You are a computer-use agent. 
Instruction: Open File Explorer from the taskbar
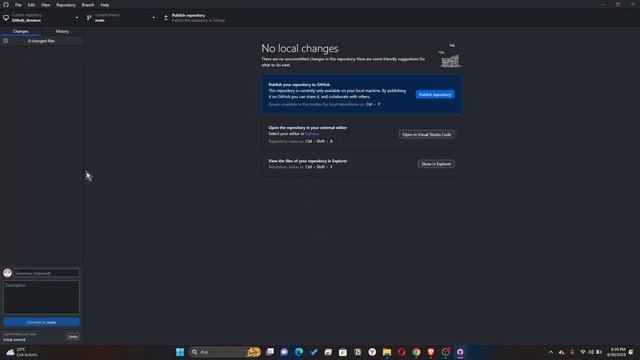tap(387, 352)
